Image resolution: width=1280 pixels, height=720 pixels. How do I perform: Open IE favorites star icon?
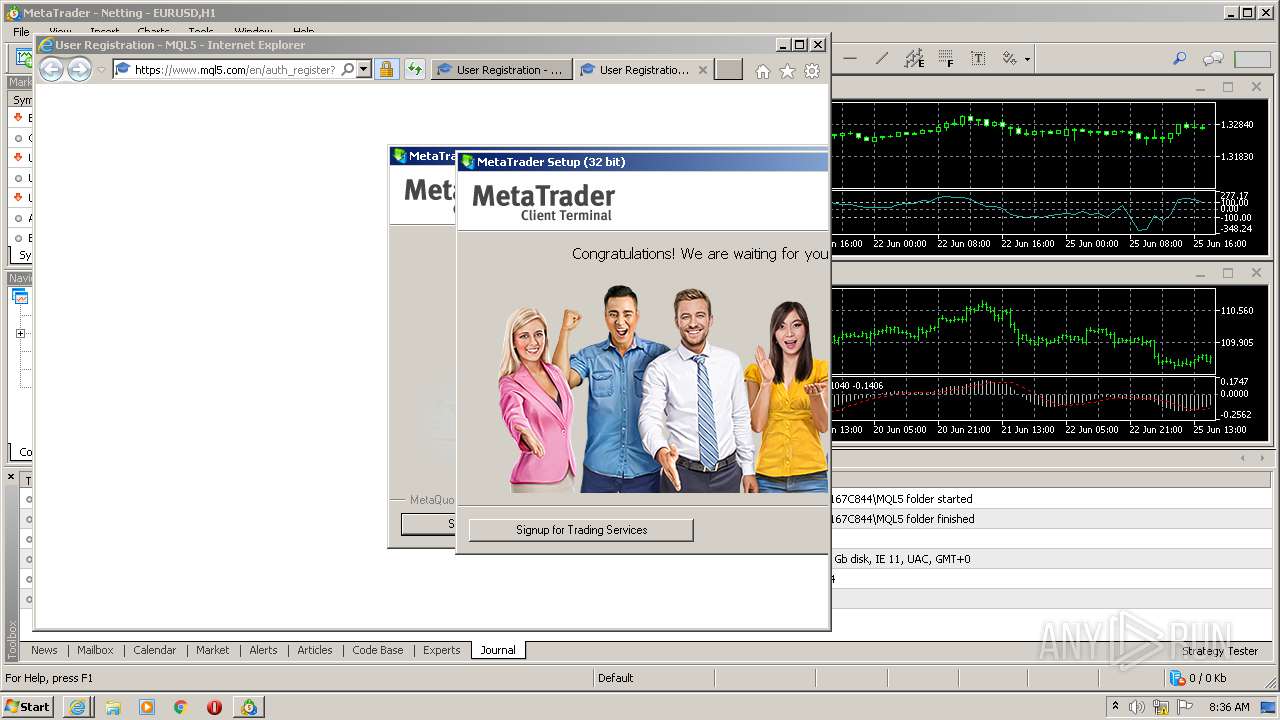click(x=787, y=71)
